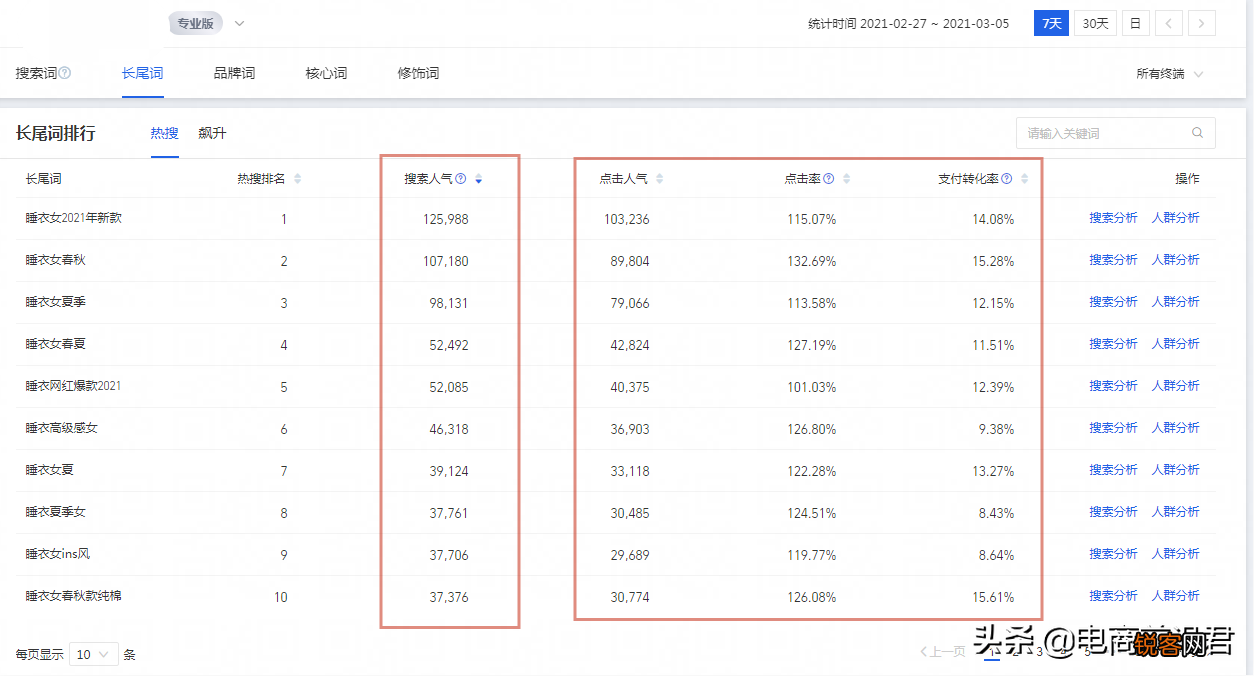Screen dimensions: 1254x676
Task: Open 搜索分析 for 睡衣女春秋款纯棉
Action: pos(1113,596)
